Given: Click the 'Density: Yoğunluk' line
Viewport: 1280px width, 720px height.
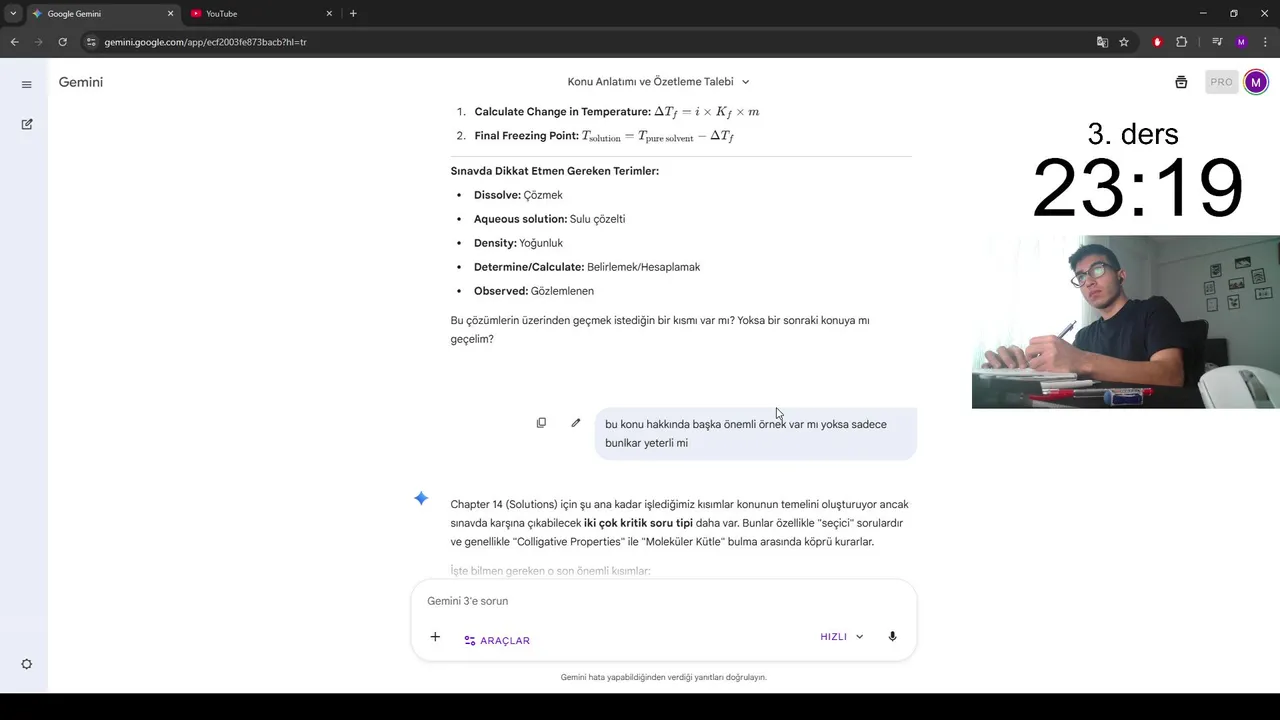Looking at the screenshot, I should 518,243.
